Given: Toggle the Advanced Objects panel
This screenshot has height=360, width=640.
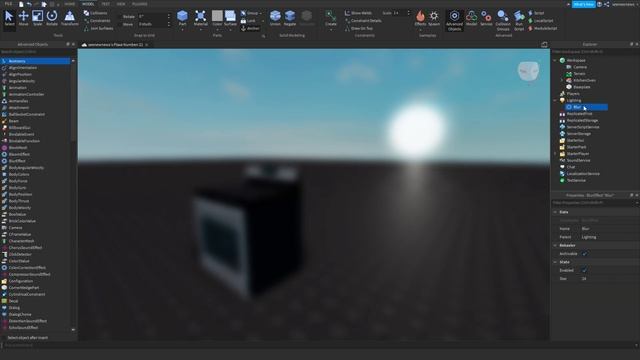Looking at the screenshot, I should tap(454, 20).
